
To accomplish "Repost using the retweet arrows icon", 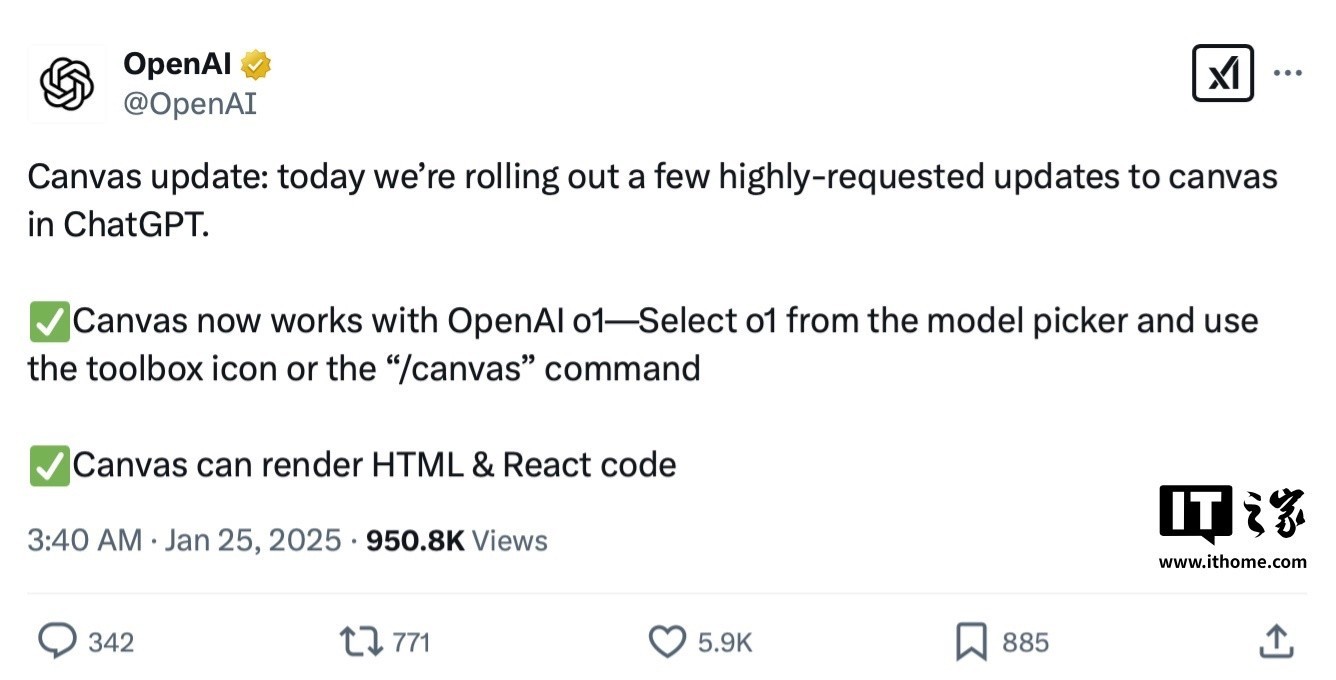I will coord(361,641).
